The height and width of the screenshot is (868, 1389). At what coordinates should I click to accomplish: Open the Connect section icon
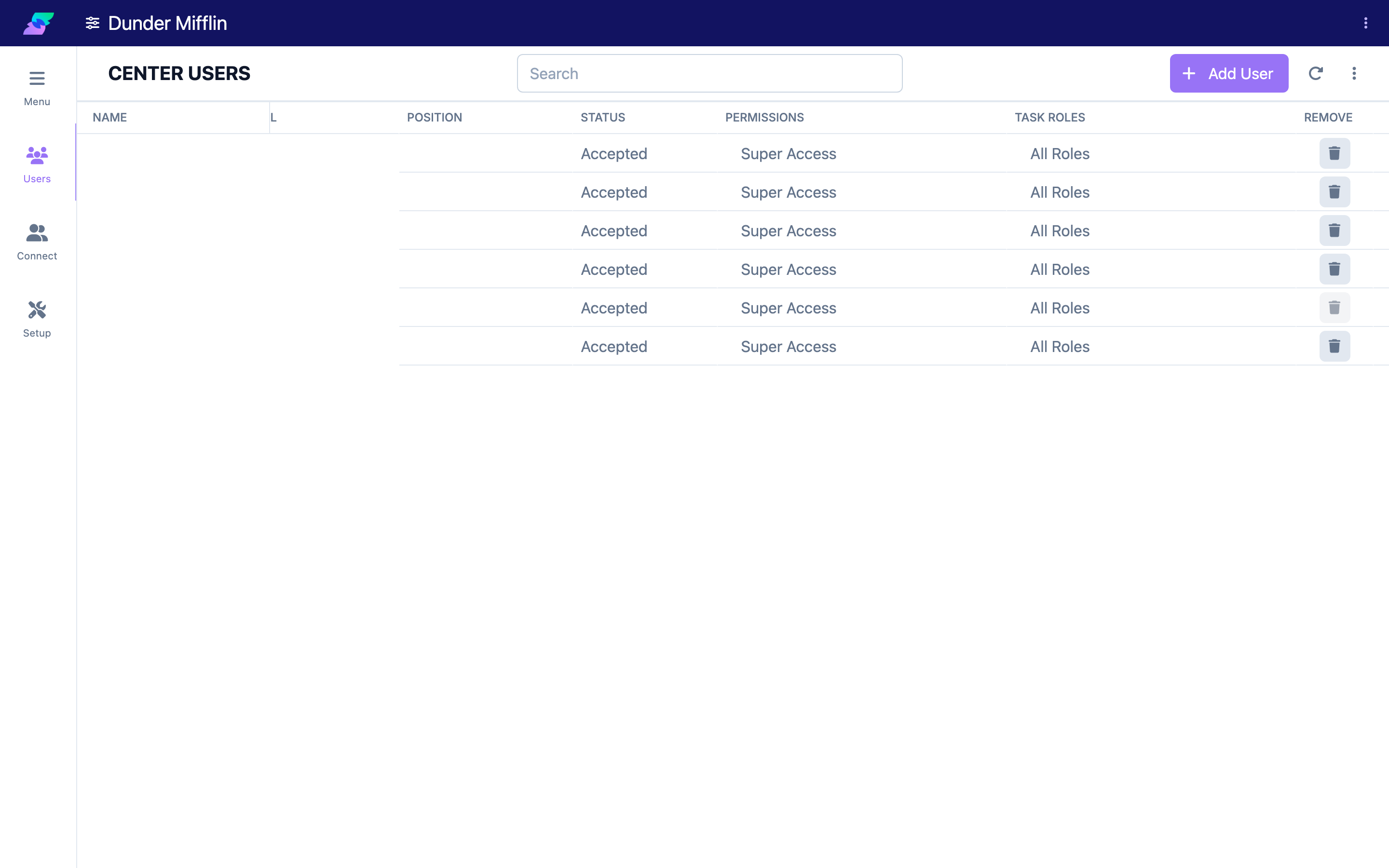point(37,232)
